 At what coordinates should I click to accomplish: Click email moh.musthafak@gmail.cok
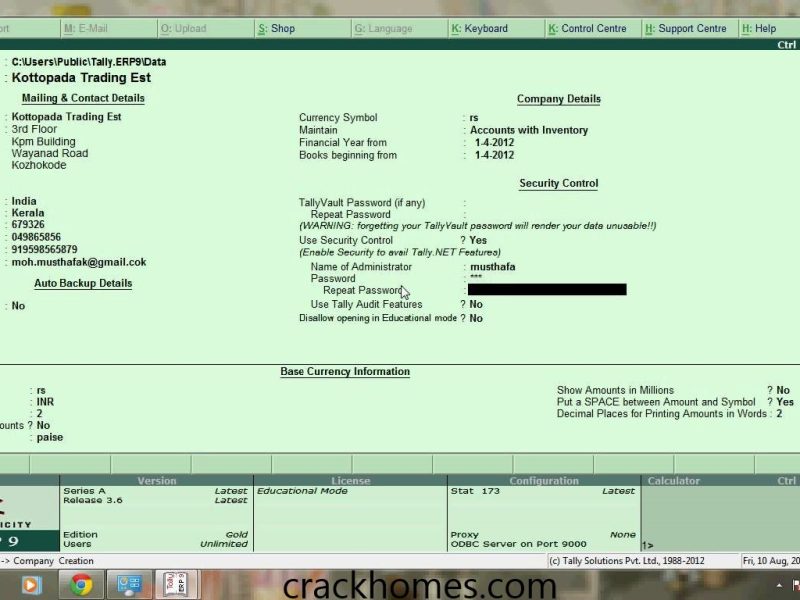pos(79,262)
